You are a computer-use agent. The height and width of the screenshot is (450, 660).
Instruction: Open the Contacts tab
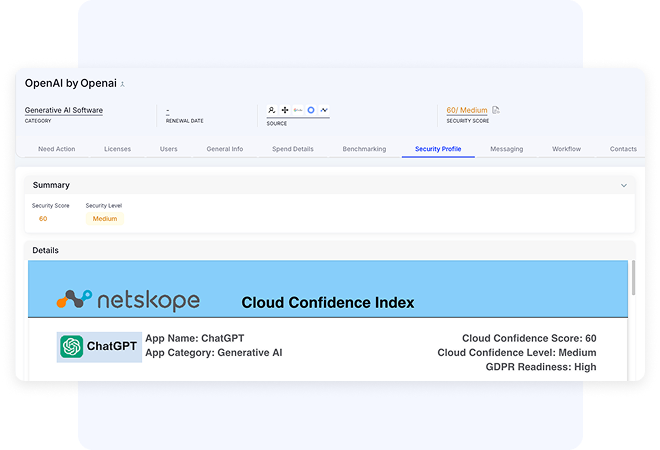coord(623,149)
